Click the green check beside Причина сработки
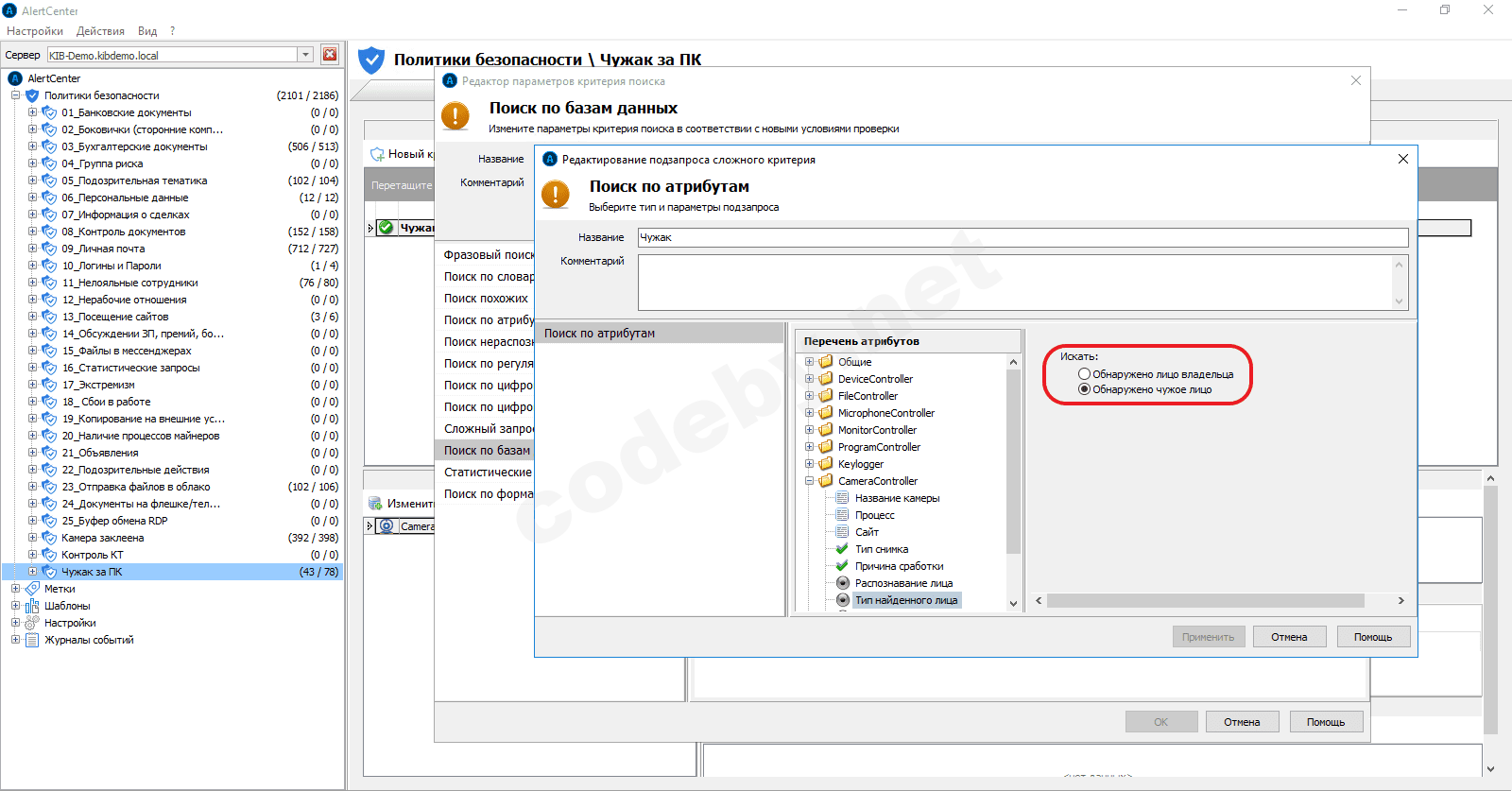Viewport: 1512px width, 791px height. [x=843, y=566]
